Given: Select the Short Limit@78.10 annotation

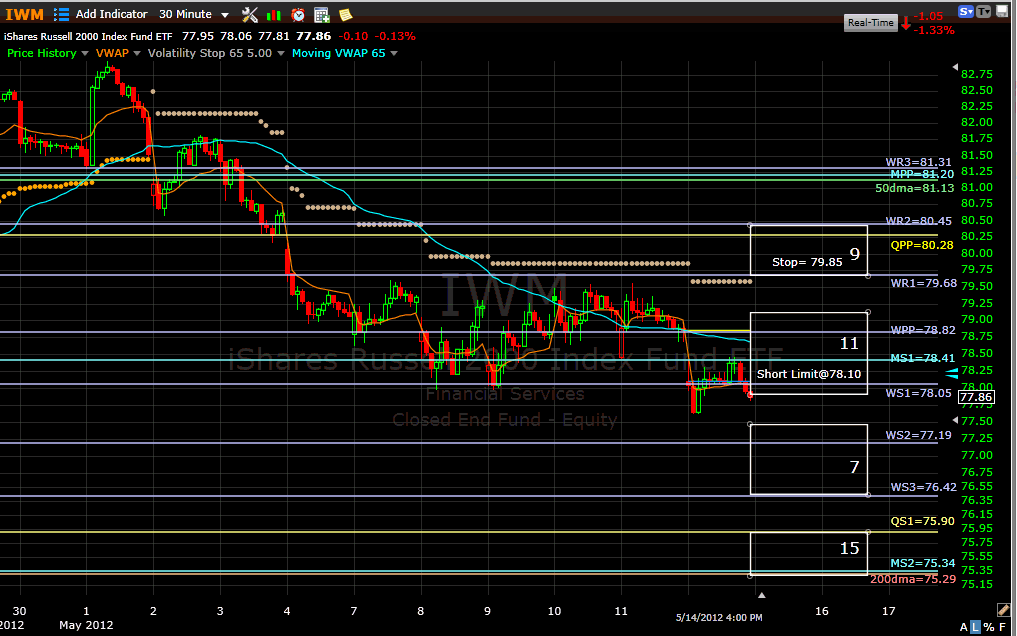Looking at the screenshot, I should point(809,374).
